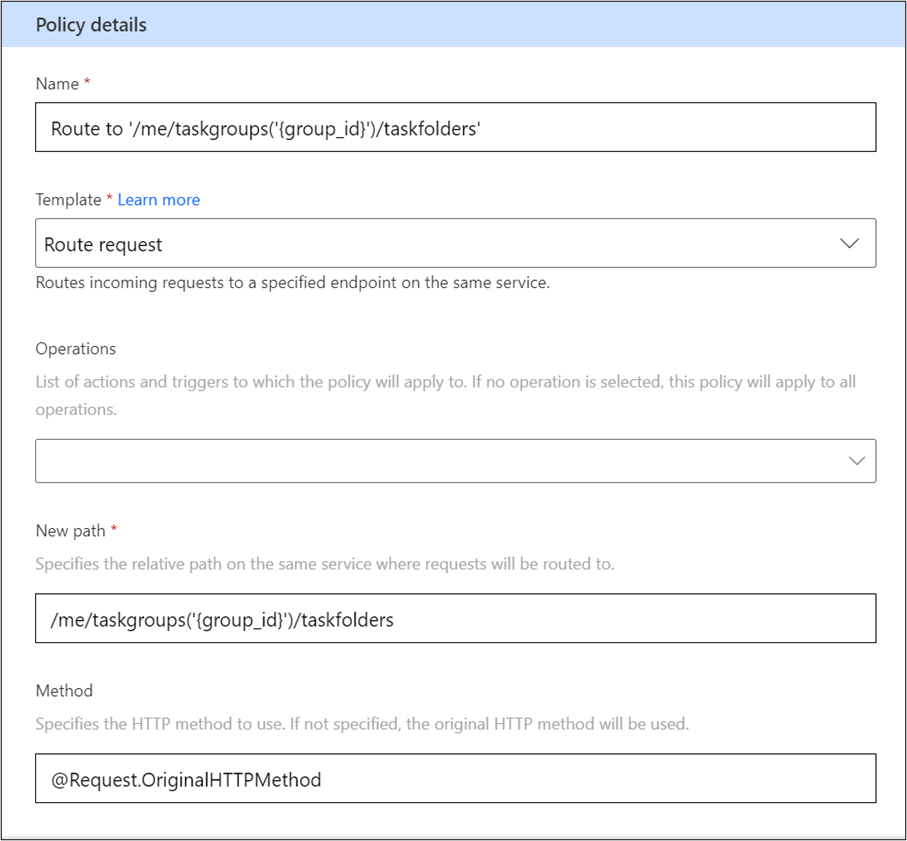Screen dimensions: 907x841
Task: Click the 'List of actions and triggers' help text
Action: coord(445,396)
